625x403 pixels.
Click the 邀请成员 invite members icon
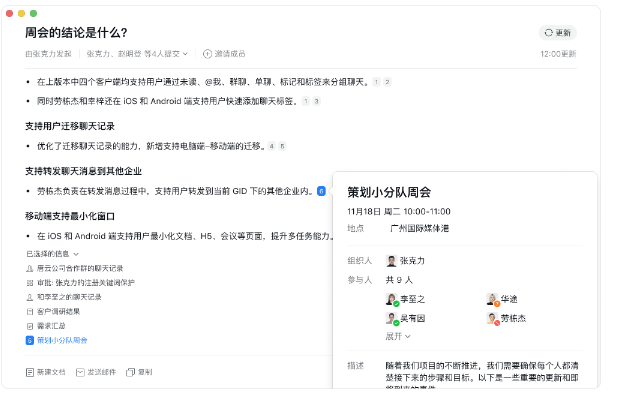(x=208, y=53)
